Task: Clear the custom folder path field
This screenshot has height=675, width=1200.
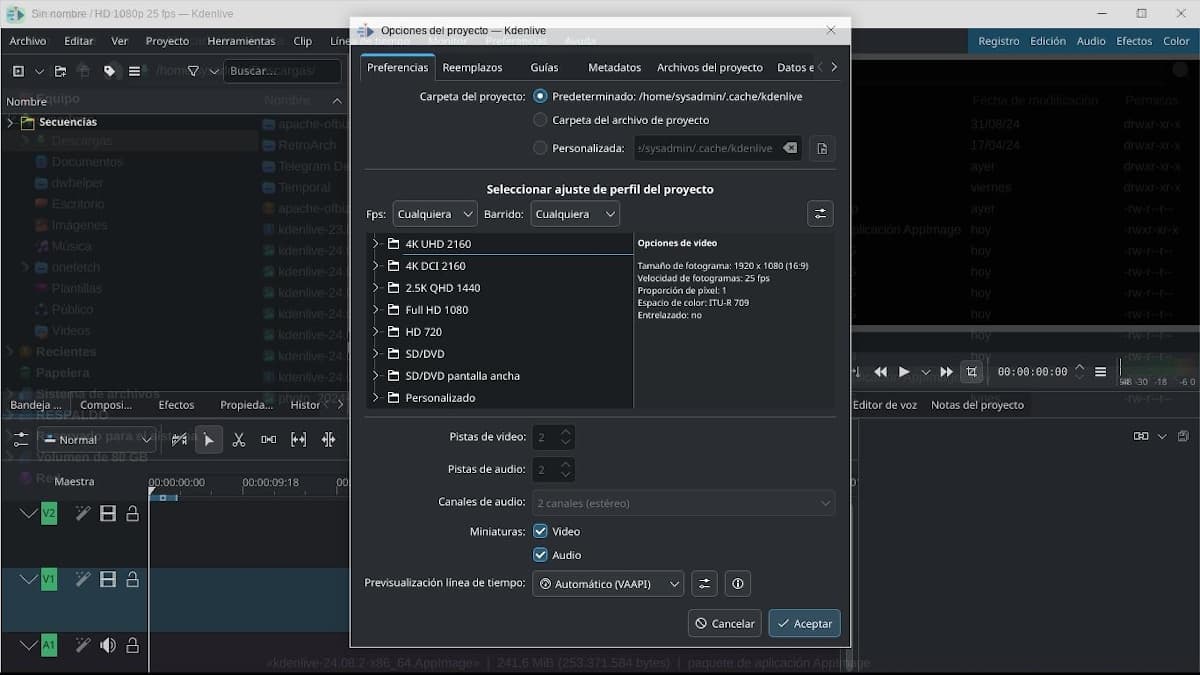Action: tap(790, 148)
